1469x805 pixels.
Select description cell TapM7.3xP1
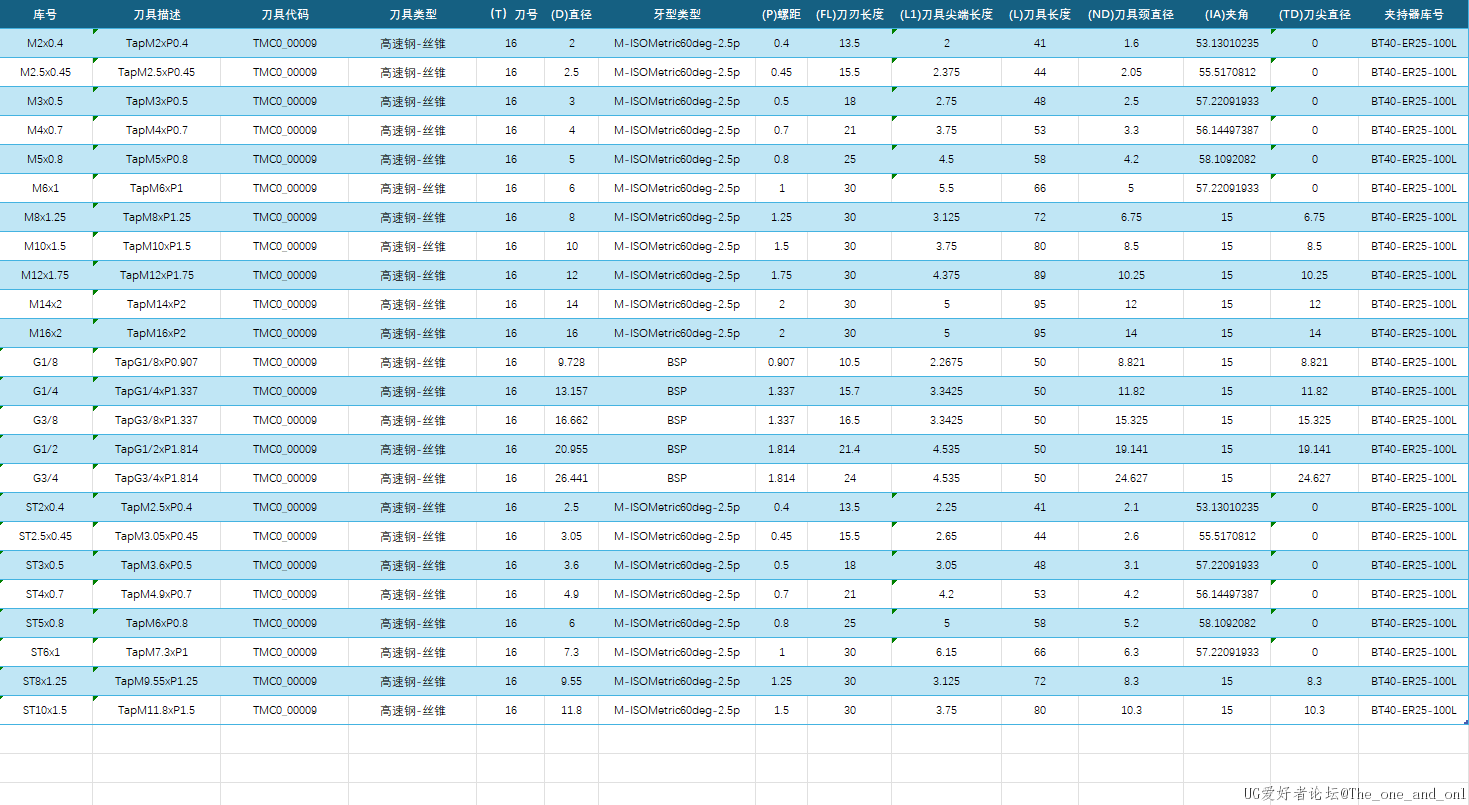click(x=156, y=652)
